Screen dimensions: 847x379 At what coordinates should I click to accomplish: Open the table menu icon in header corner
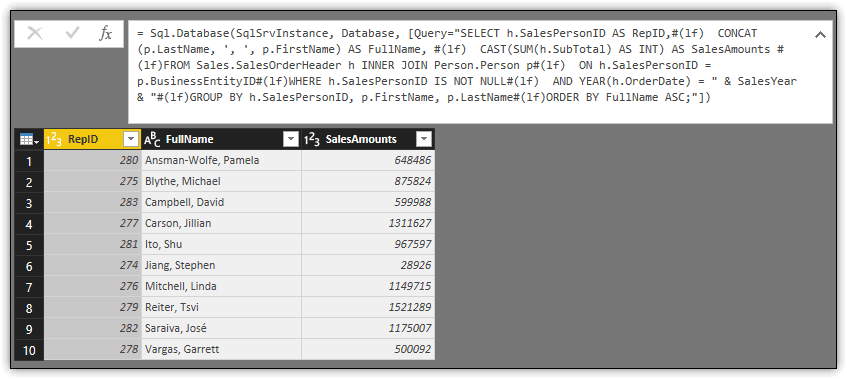click(x=29, y=140)
